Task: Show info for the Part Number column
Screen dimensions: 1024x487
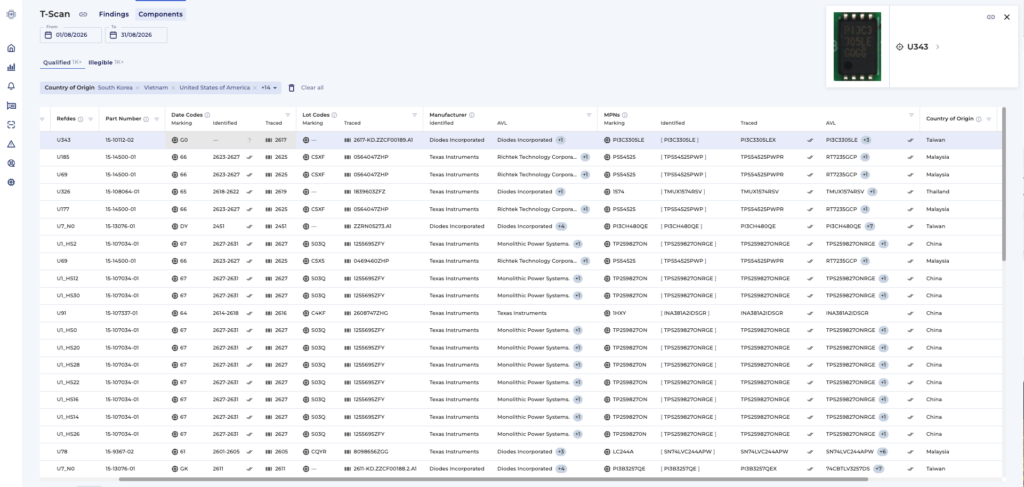Action: click(146, 119)
